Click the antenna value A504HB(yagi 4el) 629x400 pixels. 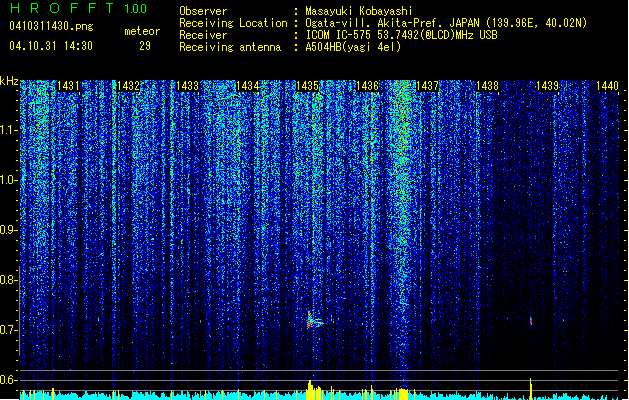pyautogui.click(x=353, y=47)
